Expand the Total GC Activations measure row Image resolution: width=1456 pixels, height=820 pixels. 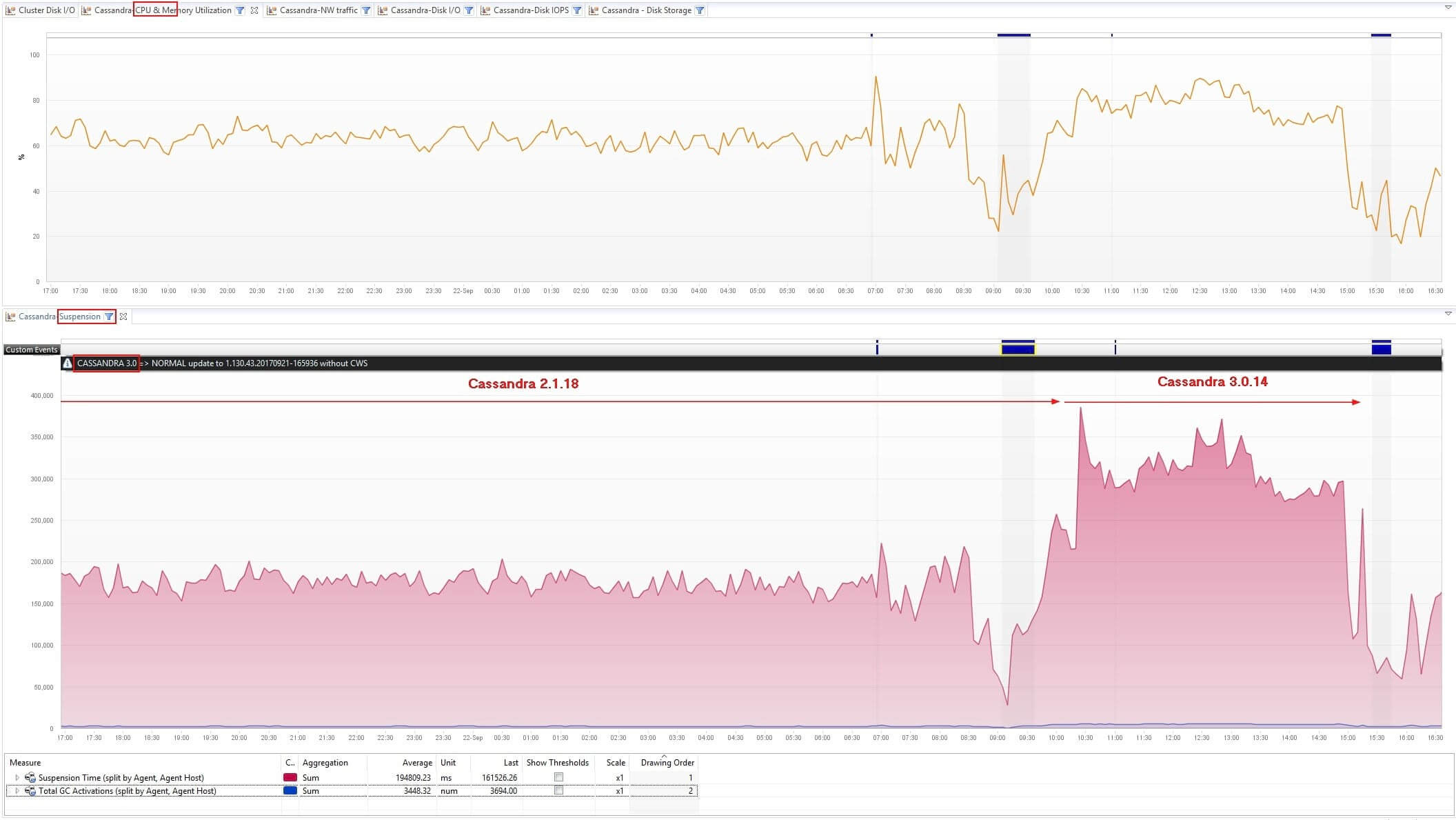[17, 791]
